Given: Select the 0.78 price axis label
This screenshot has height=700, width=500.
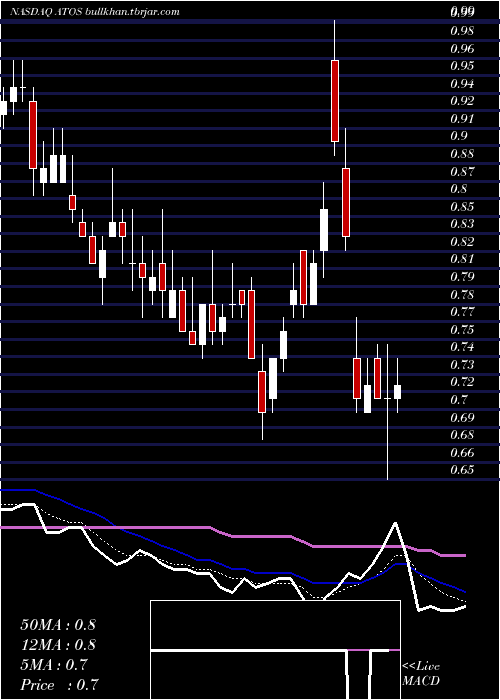Looking at the screenshot, I should tap(462, 295).
